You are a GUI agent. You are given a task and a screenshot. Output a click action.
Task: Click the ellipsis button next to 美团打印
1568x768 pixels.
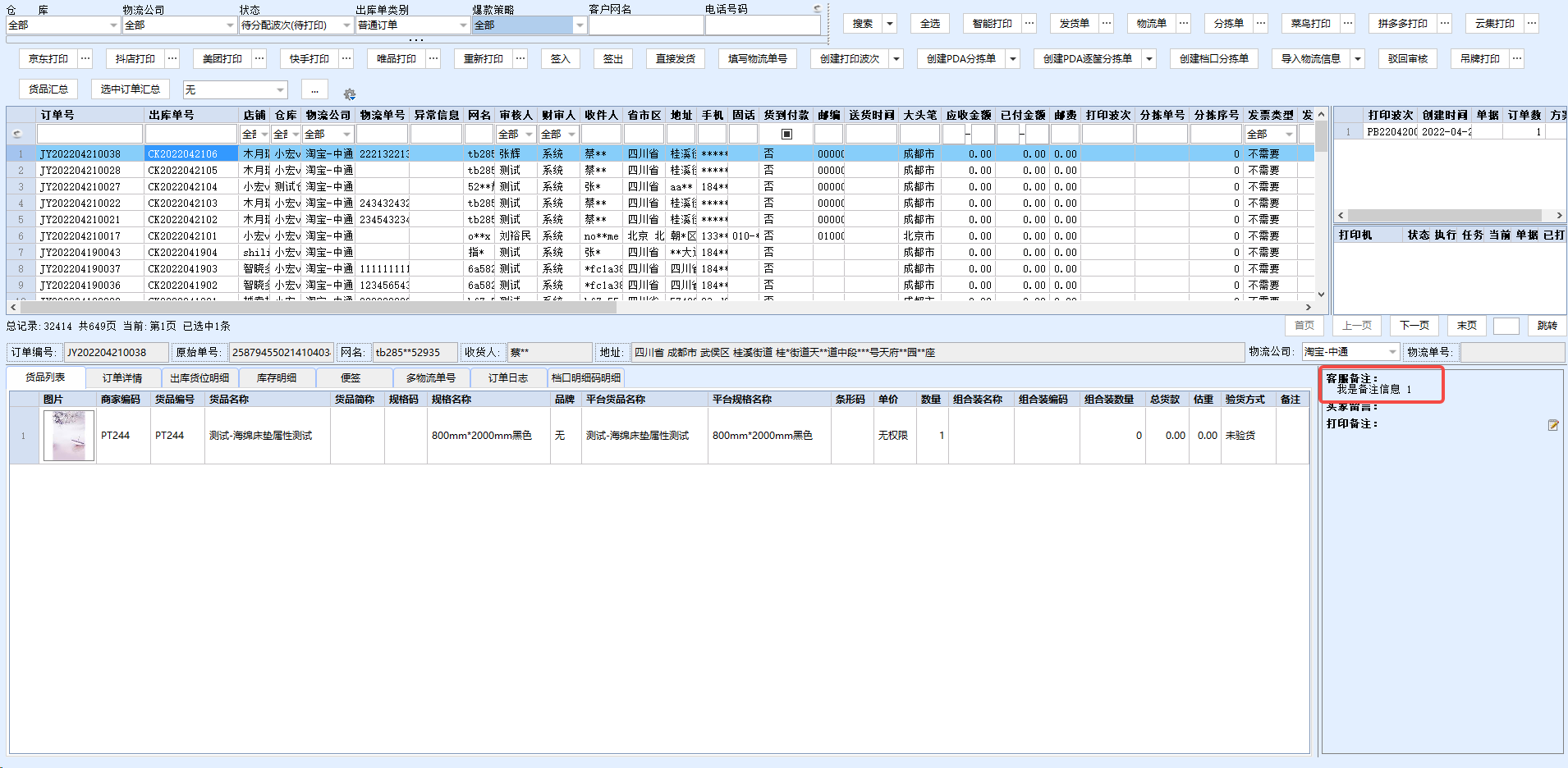[x=259, y=59]
